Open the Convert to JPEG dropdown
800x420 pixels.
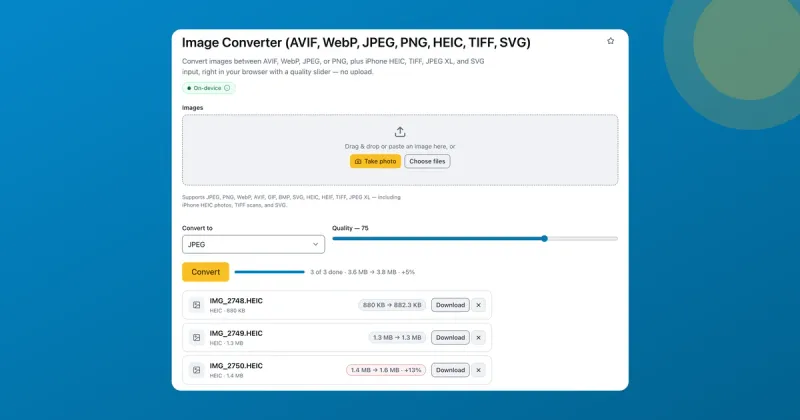point(253,244)
